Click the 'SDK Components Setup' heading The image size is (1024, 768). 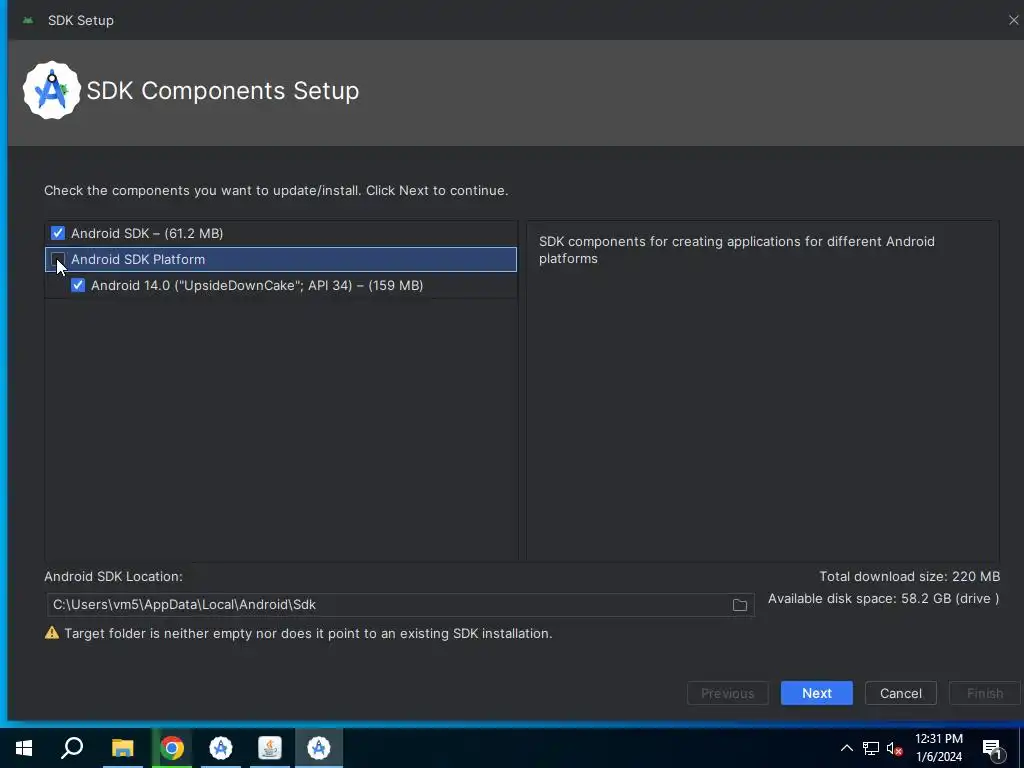pos(223,91)
